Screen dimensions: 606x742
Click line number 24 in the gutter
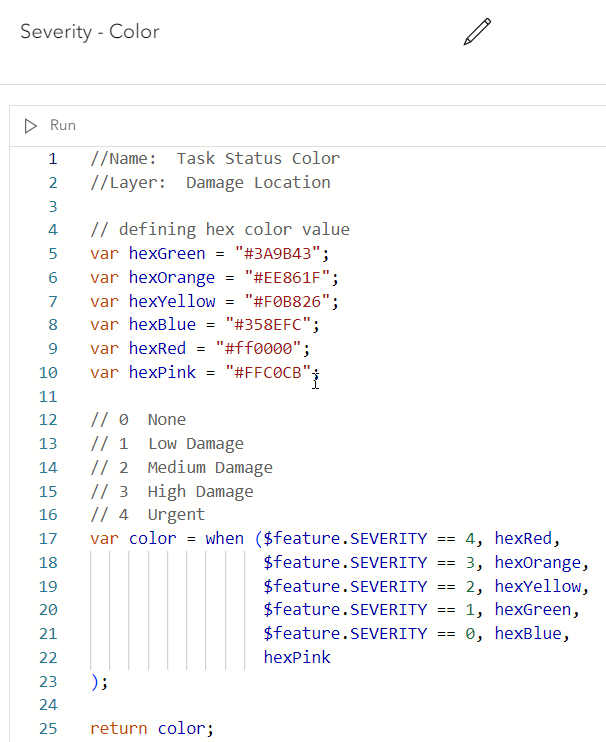[x=48, y=705]
